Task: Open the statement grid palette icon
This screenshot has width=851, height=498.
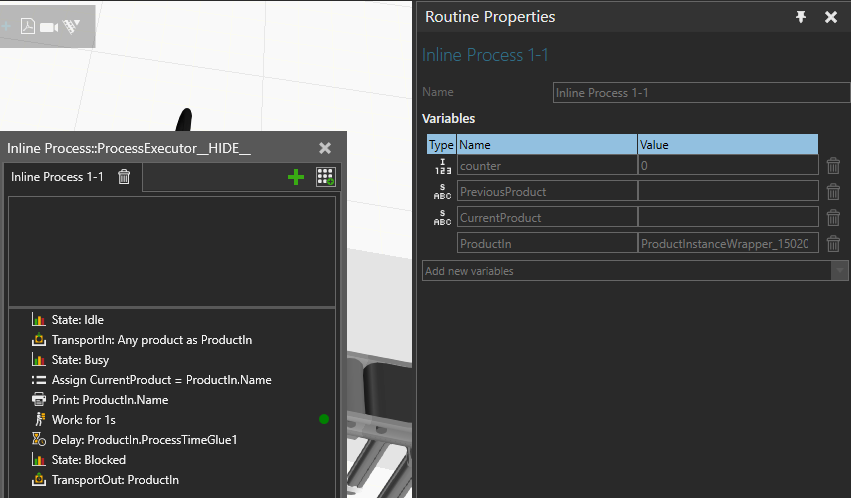Action: 326,177
